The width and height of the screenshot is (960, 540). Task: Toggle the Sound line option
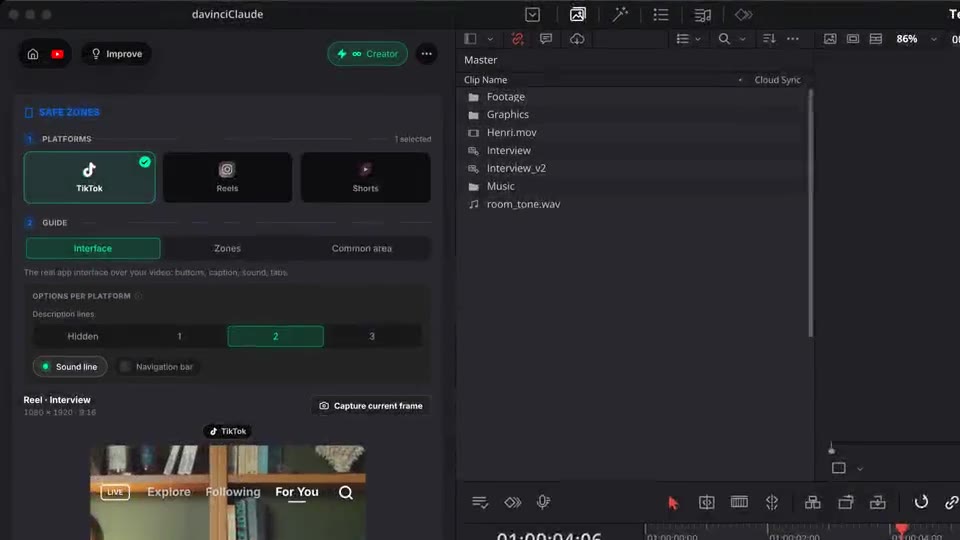pyautogui.click(x=70, y=367)
